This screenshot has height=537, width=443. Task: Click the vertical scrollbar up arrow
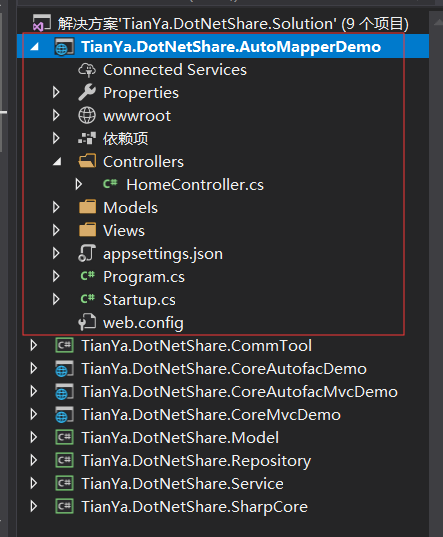[x=438, y=22]
